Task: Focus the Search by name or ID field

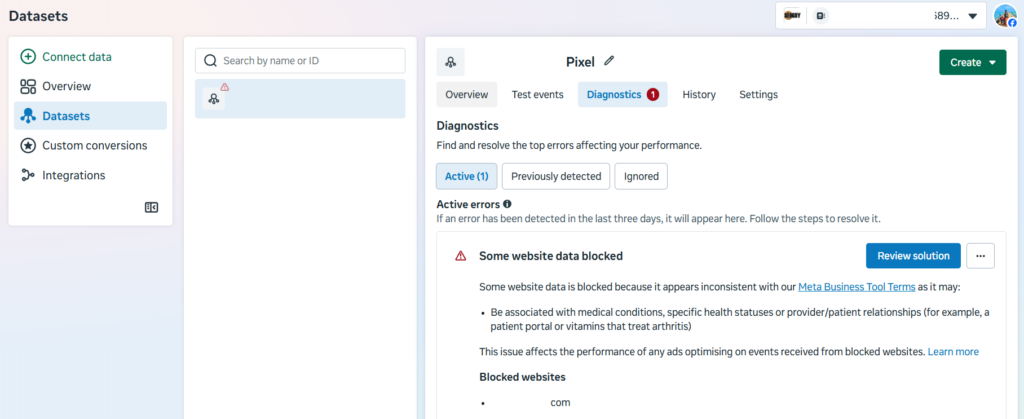Action: (x=300, y=61)
